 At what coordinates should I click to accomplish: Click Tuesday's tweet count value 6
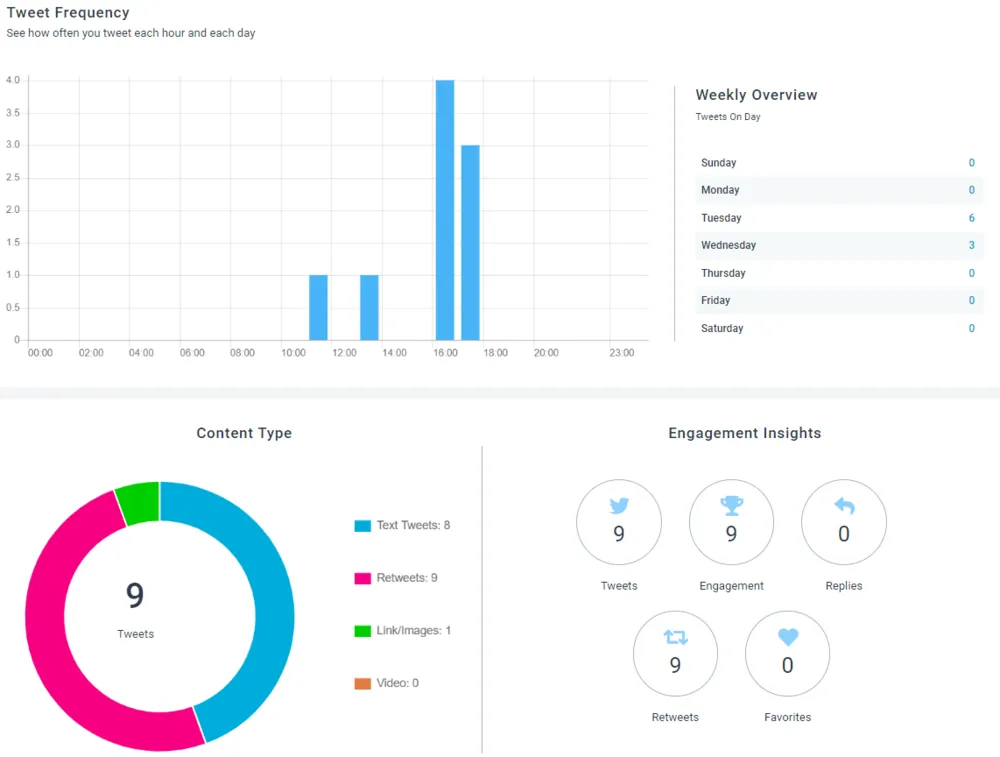971,218
